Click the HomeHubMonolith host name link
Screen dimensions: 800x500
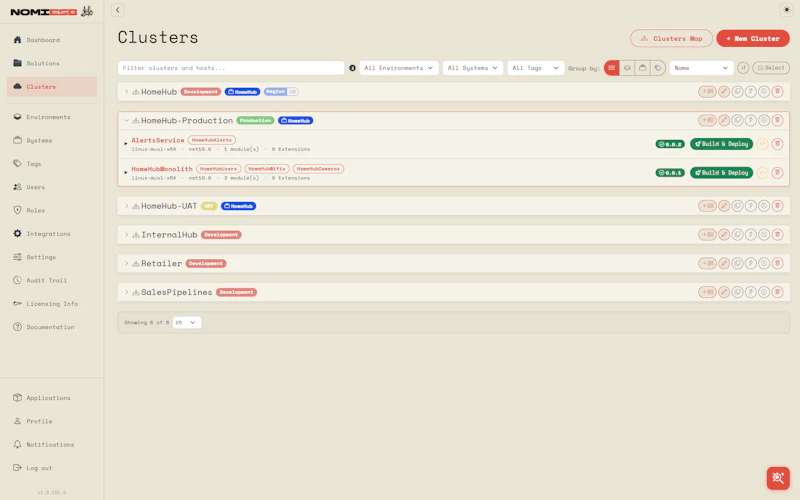[162, 168]
